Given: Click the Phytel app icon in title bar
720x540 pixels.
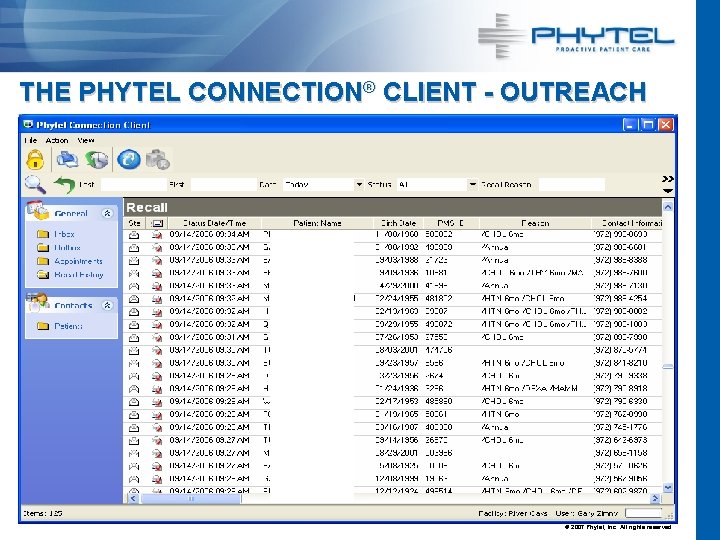Looking at the screenshot, I should (x=28, y=124).
